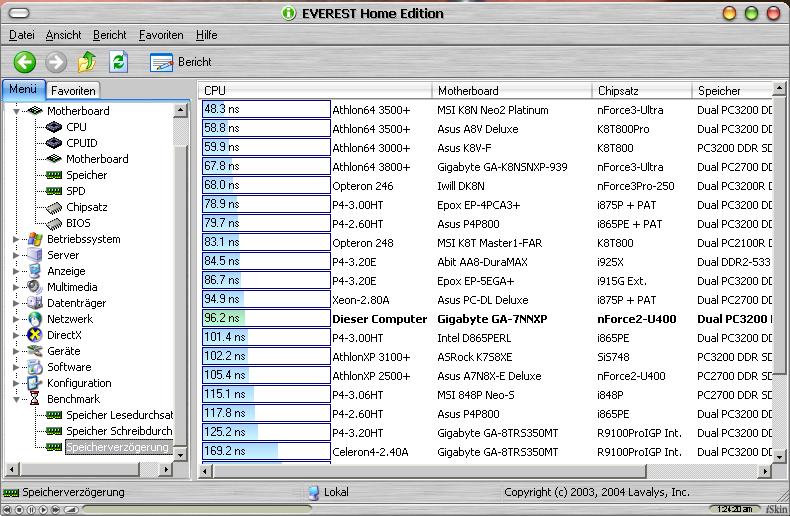Open the Favoriten menu in menu bar
Screen dimensions: 790x516
161,35
